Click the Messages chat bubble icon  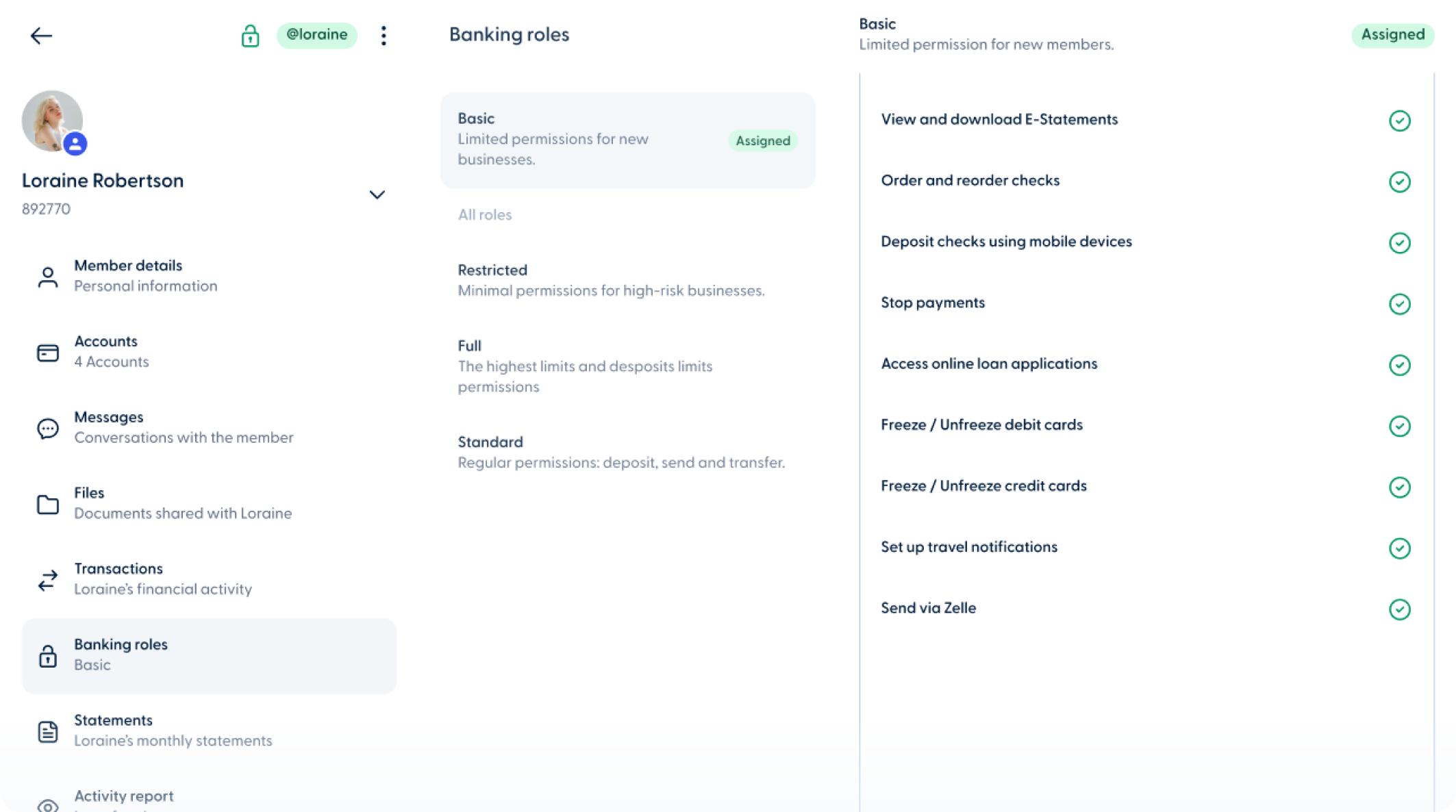pyautogui.click(x=48, y=429)
